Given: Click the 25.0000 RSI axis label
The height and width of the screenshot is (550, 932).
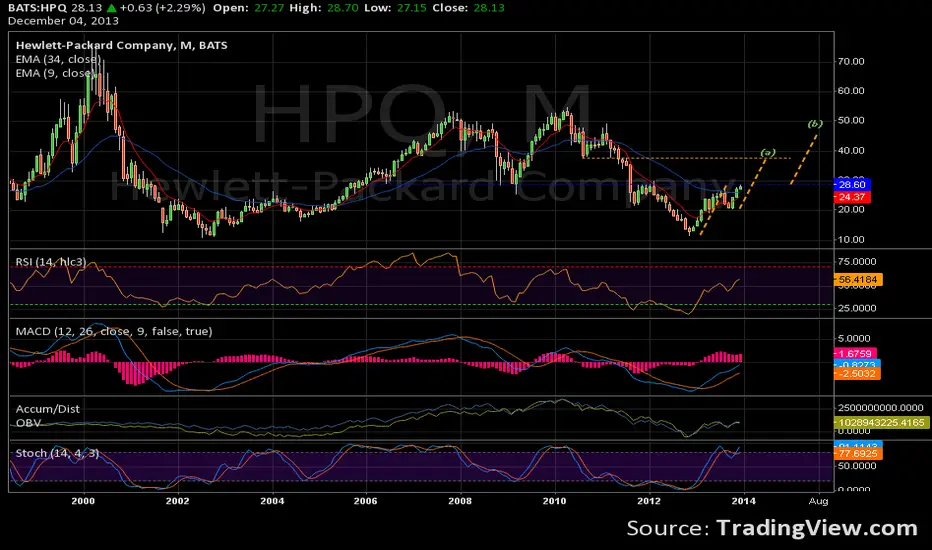Looking at the screenshot, I should point(857,308).
